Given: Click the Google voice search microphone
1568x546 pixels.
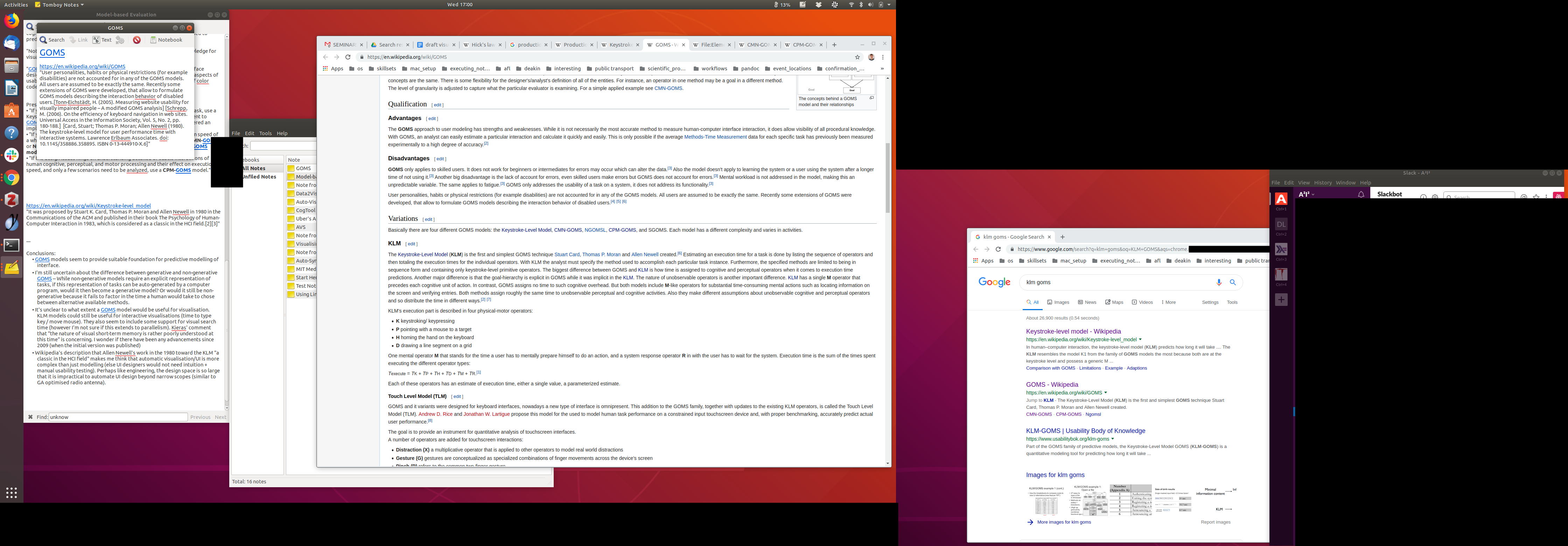Looking at the screenshot, I should pyautogui.click(x=1219, y=282).
